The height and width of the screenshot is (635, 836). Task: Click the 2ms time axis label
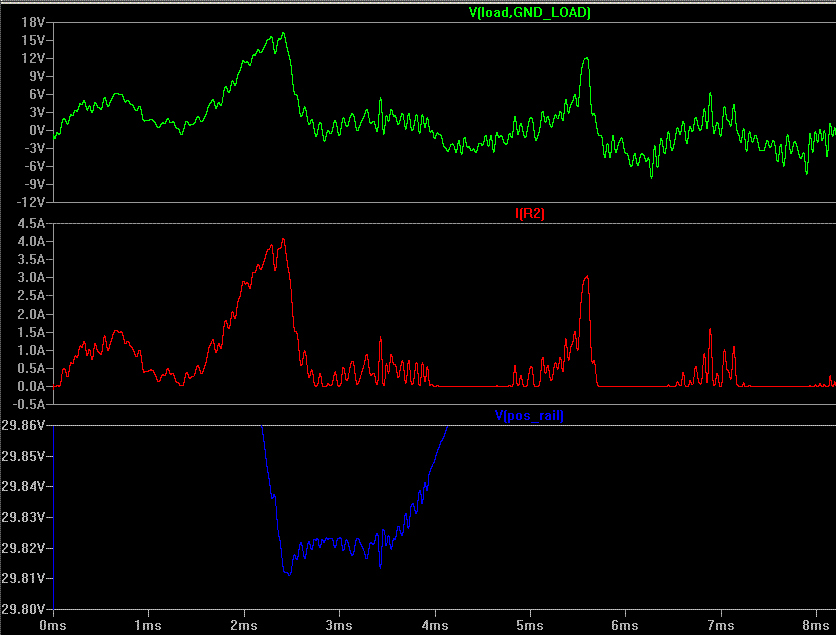coord(244,625)
